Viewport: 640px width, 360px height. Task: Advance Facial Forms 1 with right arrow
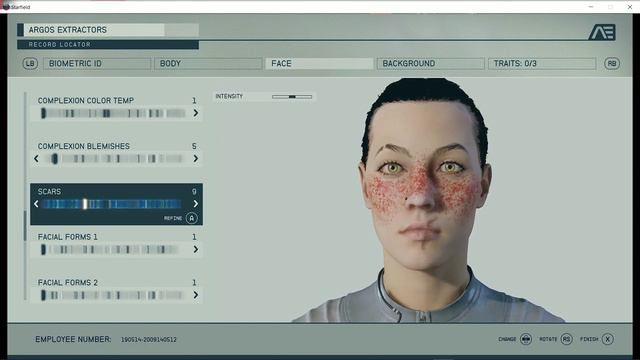point(196,249)
